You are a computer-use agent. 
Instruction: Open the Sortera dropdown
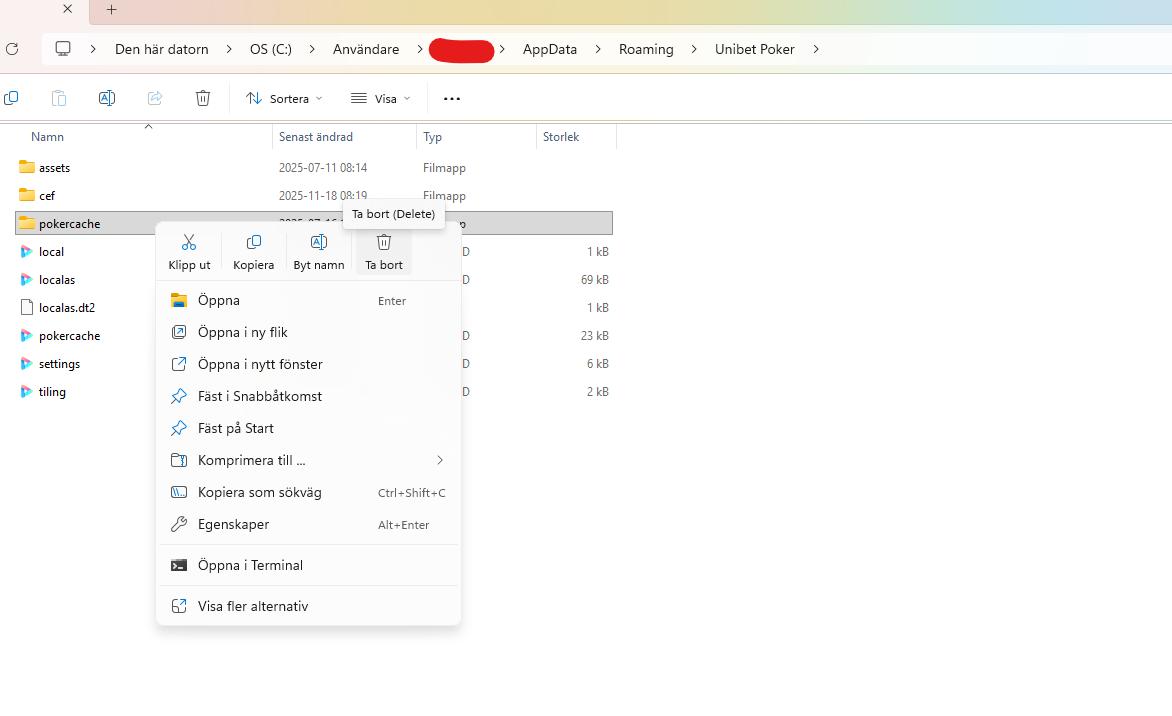pyautogui.click(x=284, y=99)
